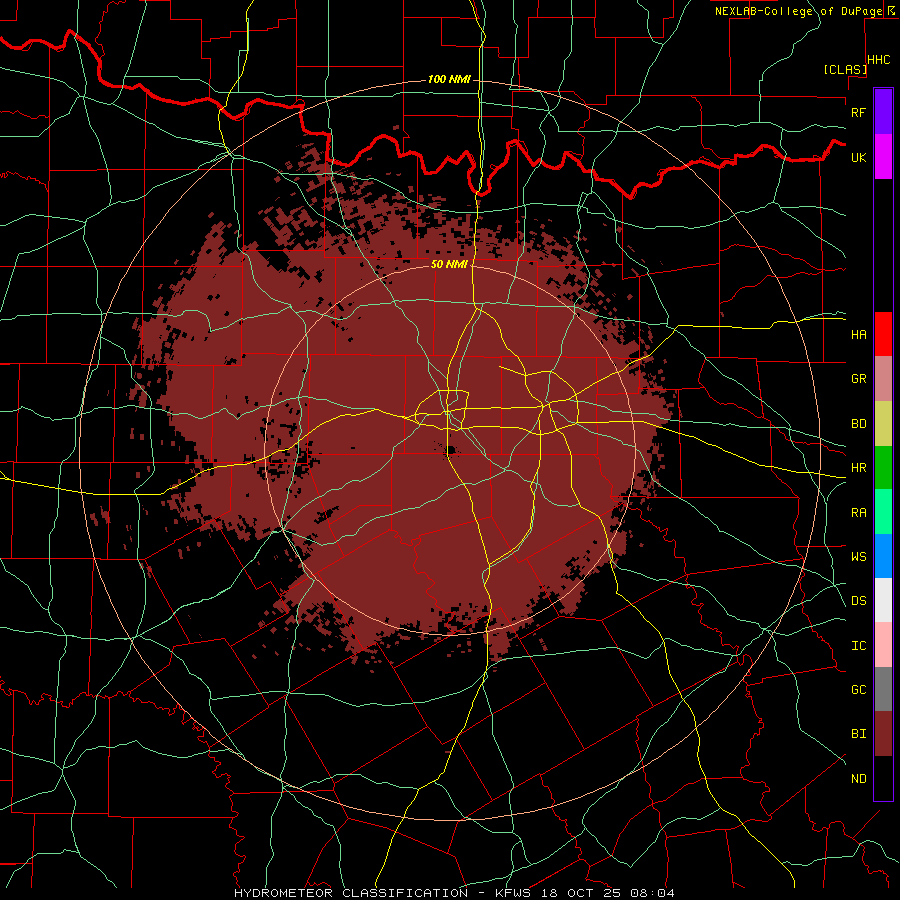Click the NEXLAB-College of DuPage text
This screenshot has width=900, height=900.
pos(798,11)
